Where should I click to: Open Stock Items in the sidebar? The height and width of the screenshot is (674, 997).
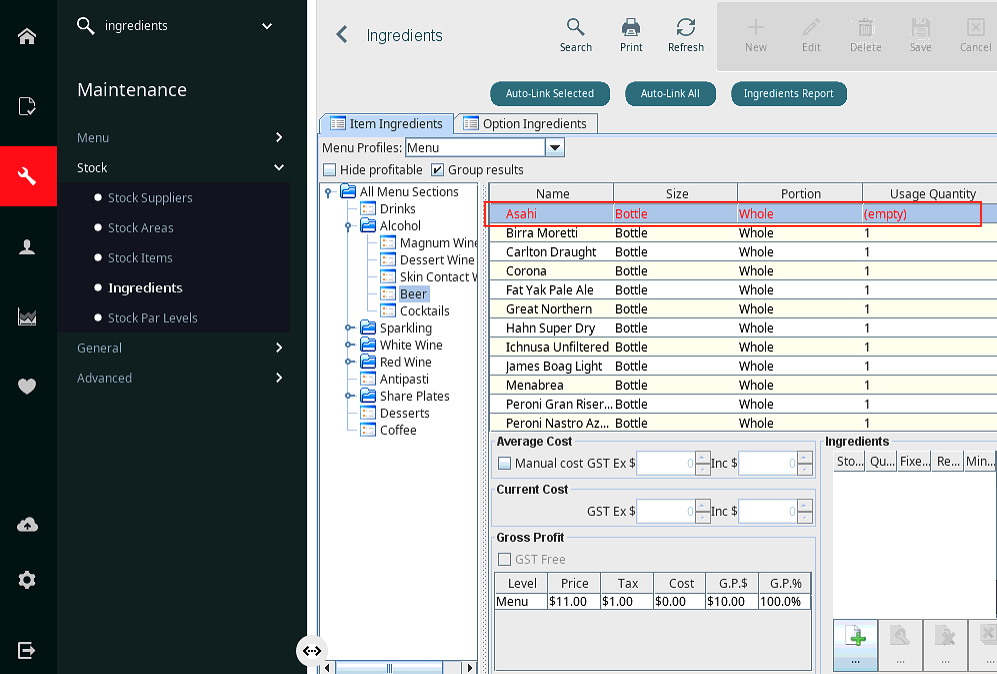coord(140,258)
